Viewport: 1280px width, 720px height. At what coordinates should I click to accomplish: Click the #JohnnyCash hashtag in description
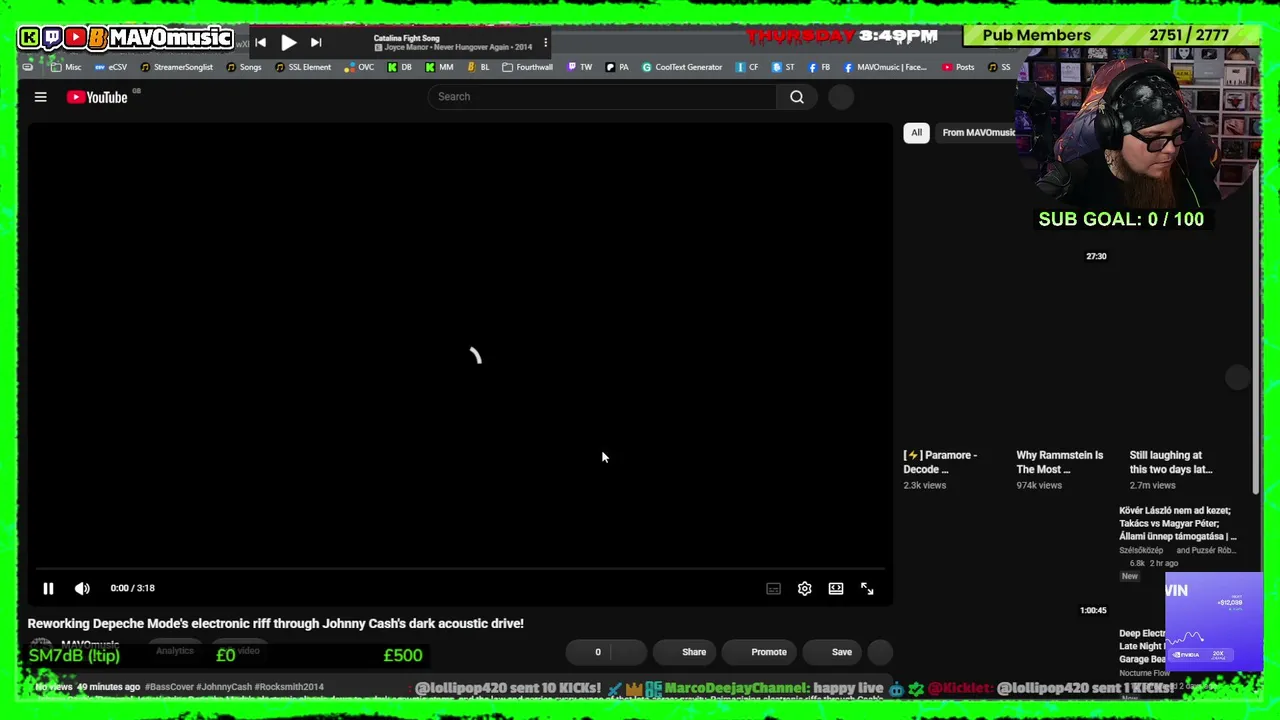(x=225, y=687)
